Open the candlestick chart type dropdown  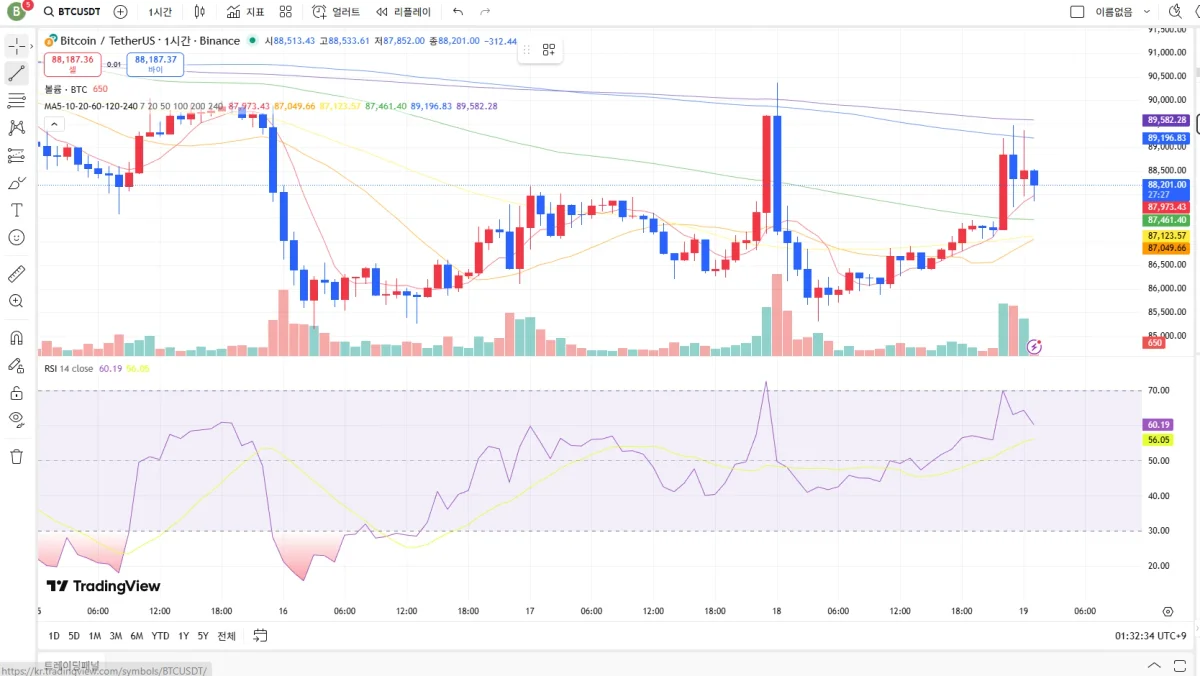(x=200, y=12)
